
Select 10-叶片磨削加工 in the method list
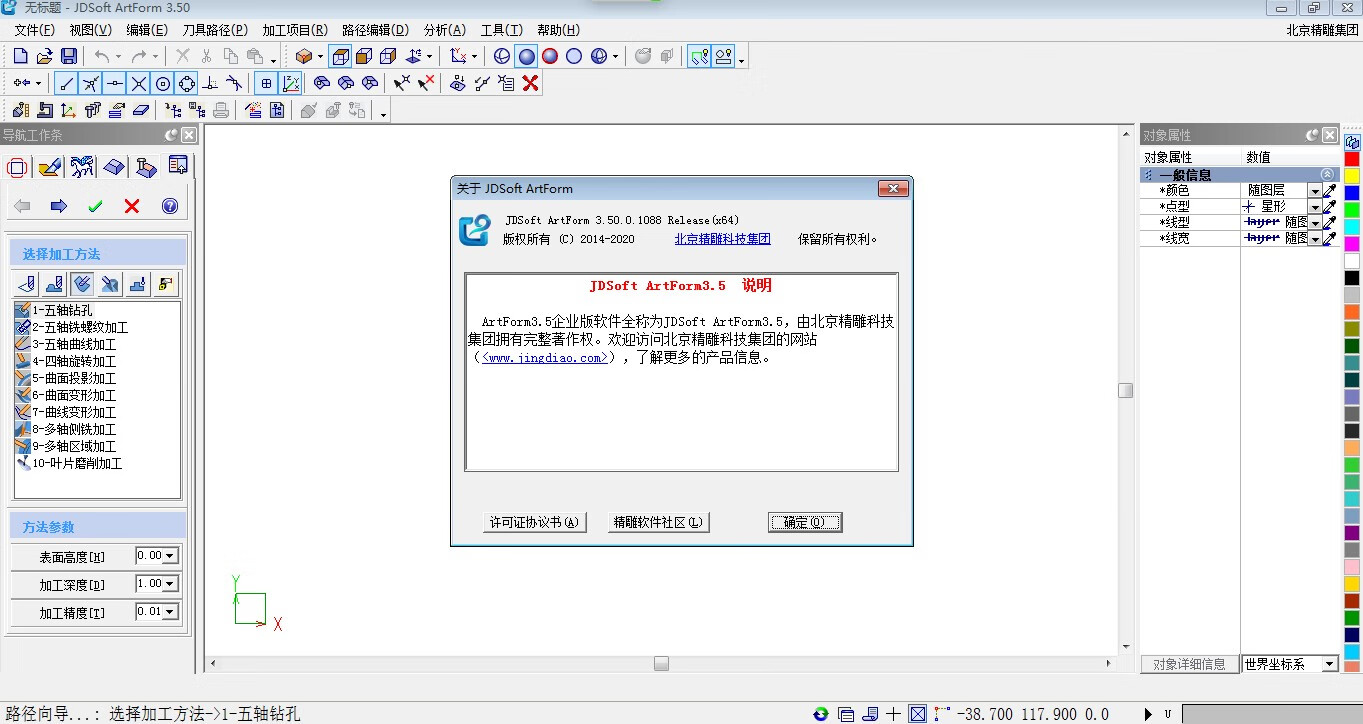[x=69, y=463]
